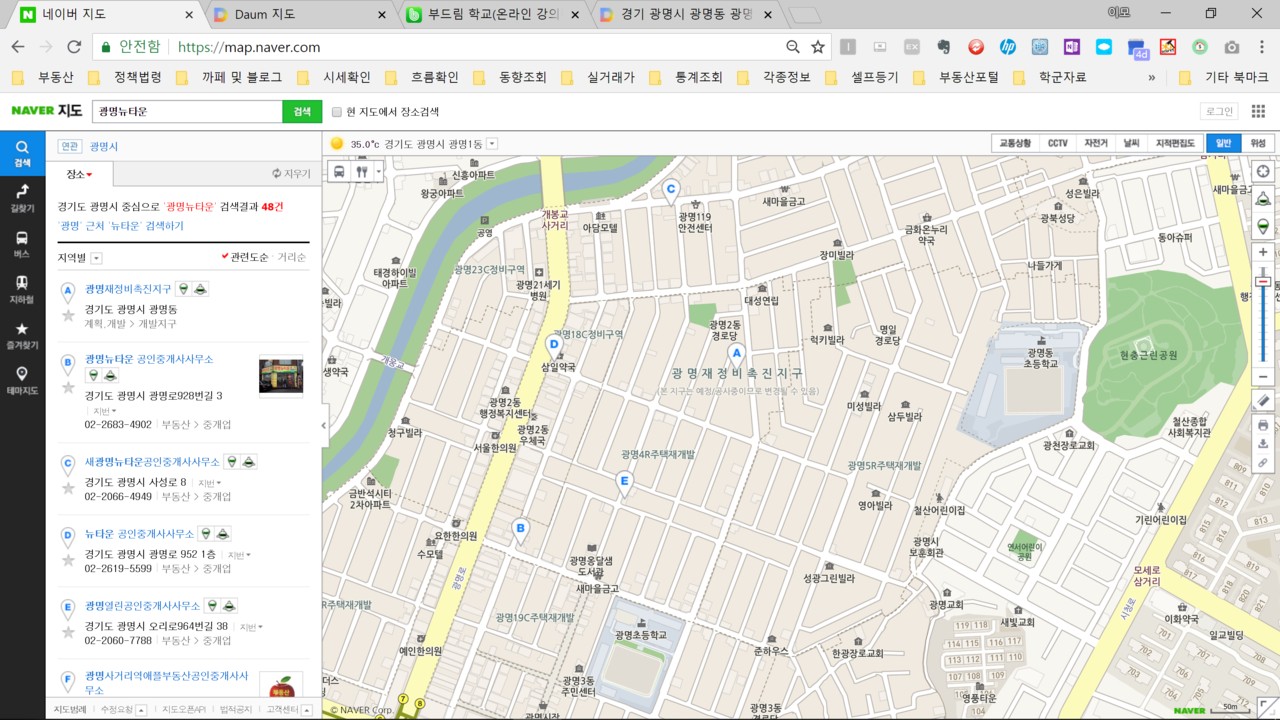Save the map with download icon
Viewport: 1280px width, 720px height.
1263,444
